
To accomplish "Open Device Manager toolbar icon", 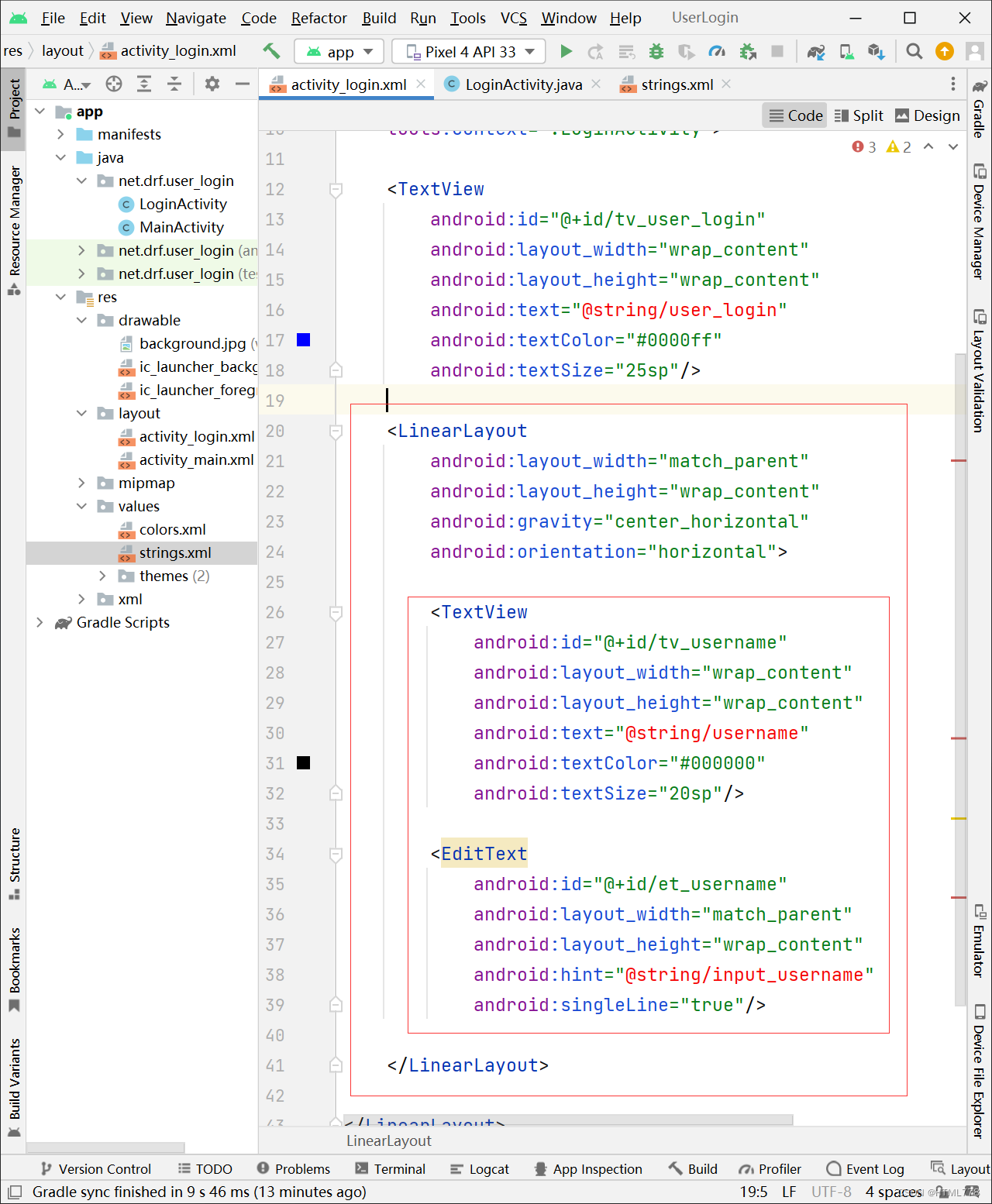I will click(x=846, y=51).
